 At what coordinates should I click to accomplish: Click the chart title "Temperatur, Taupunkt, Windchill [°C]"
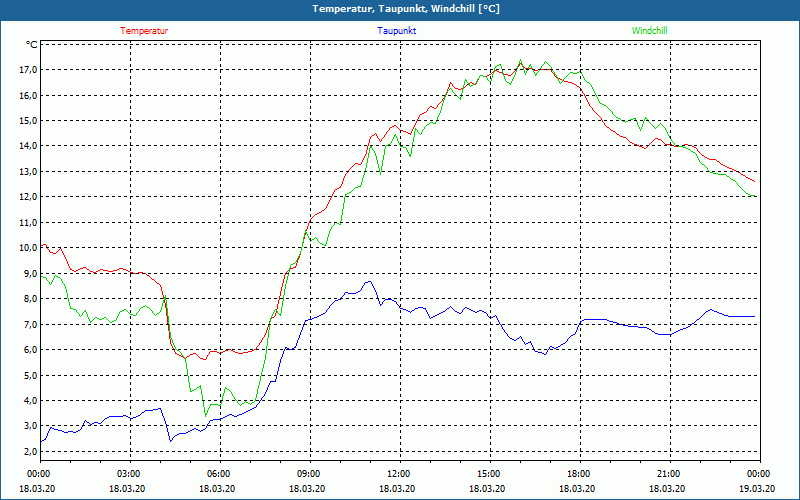click(406, 9)
